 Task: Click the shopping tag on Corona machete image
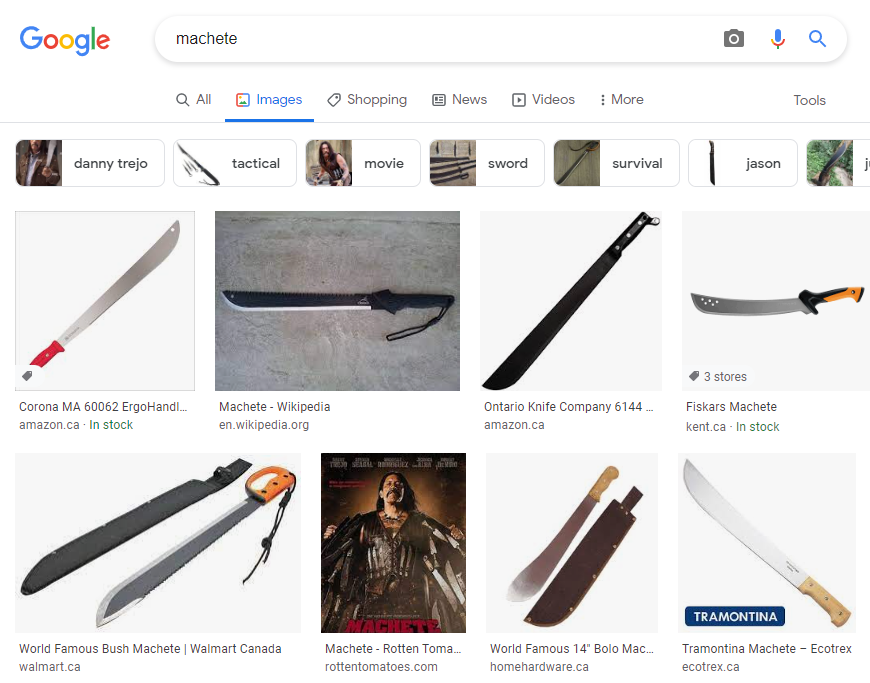27,376
